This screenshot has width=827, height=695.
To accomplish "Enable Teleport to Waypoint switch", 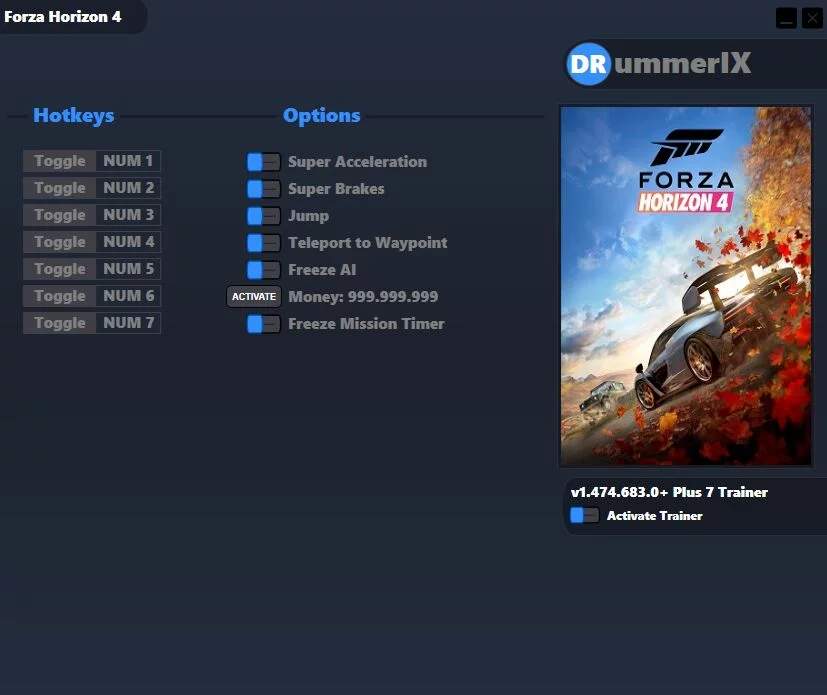I will [x=264, y=243].
